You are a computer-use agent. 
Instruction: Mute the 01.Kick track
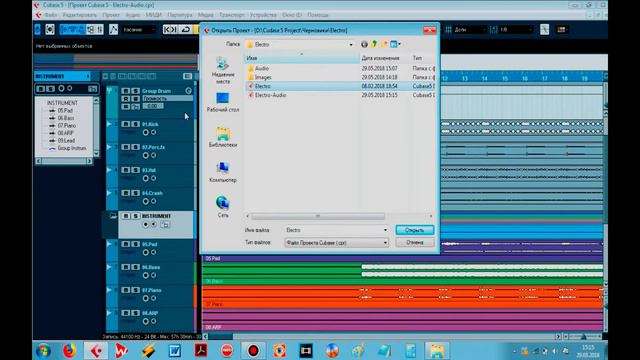click(126, 124)
